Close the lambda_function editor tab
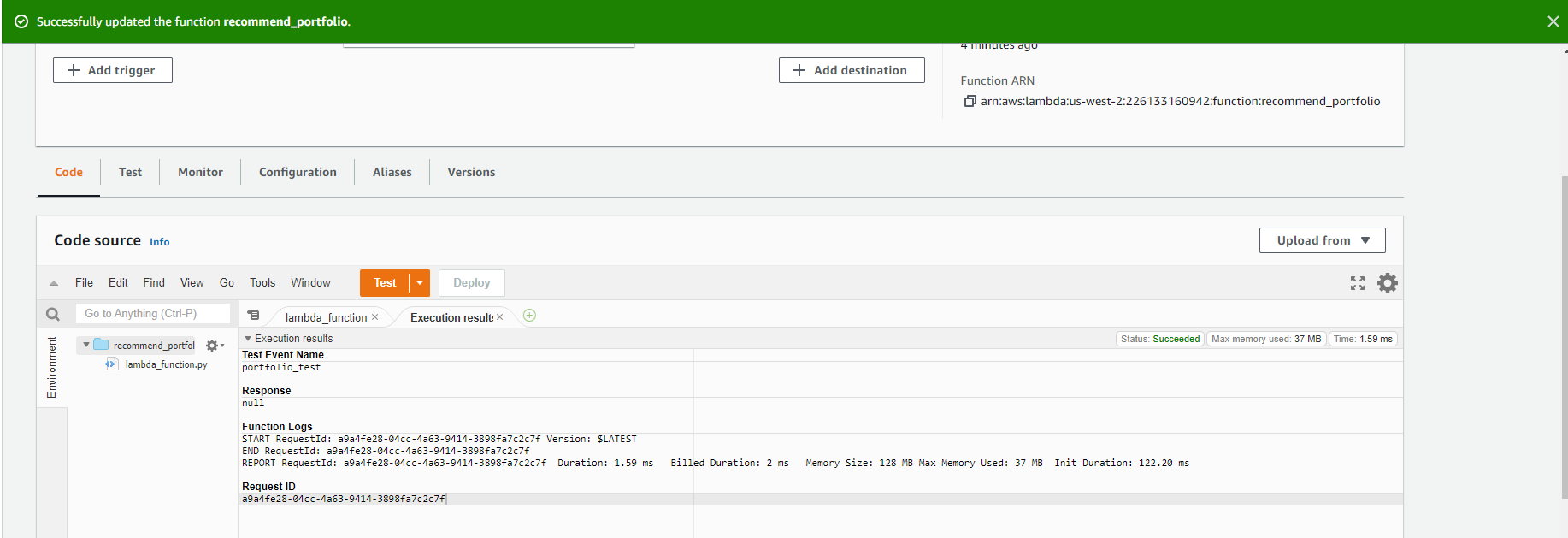The image size is (1568, 538). 374,317
